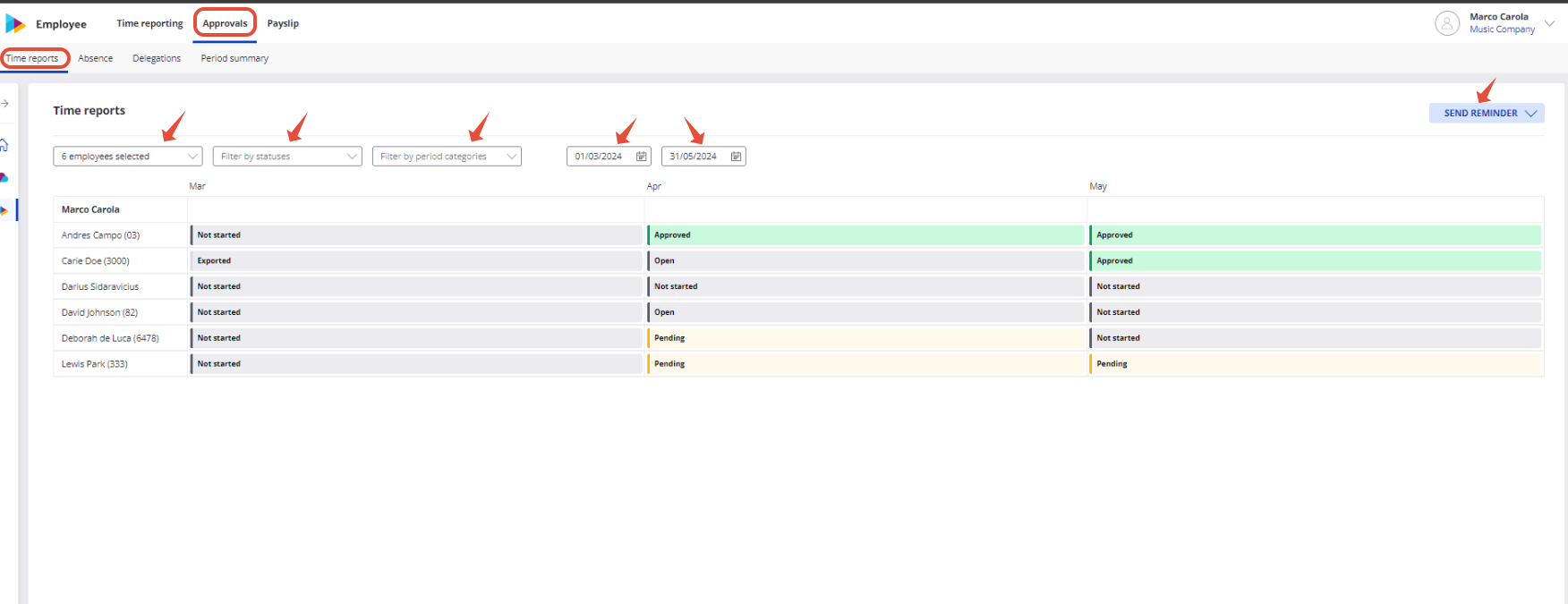The height and width of the screenshot is (604, 1568).
Task: Go to Home via the sidebar house icon
Action: pyautogui.click(x=4, y=145)
